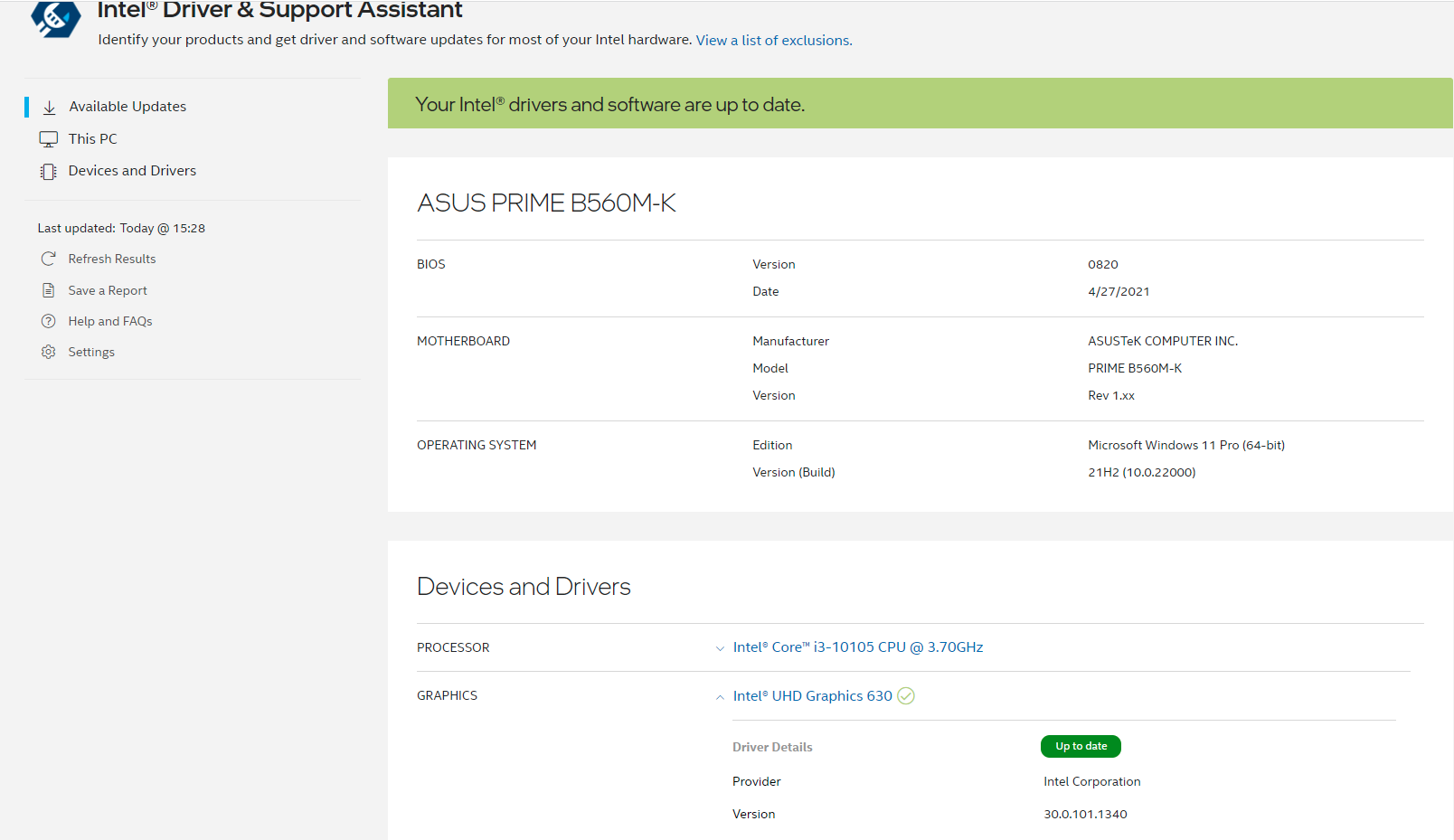
Task: Click Microsoft Windows 11 Pro (64-bit) edition
Action: coord(1186,446)
